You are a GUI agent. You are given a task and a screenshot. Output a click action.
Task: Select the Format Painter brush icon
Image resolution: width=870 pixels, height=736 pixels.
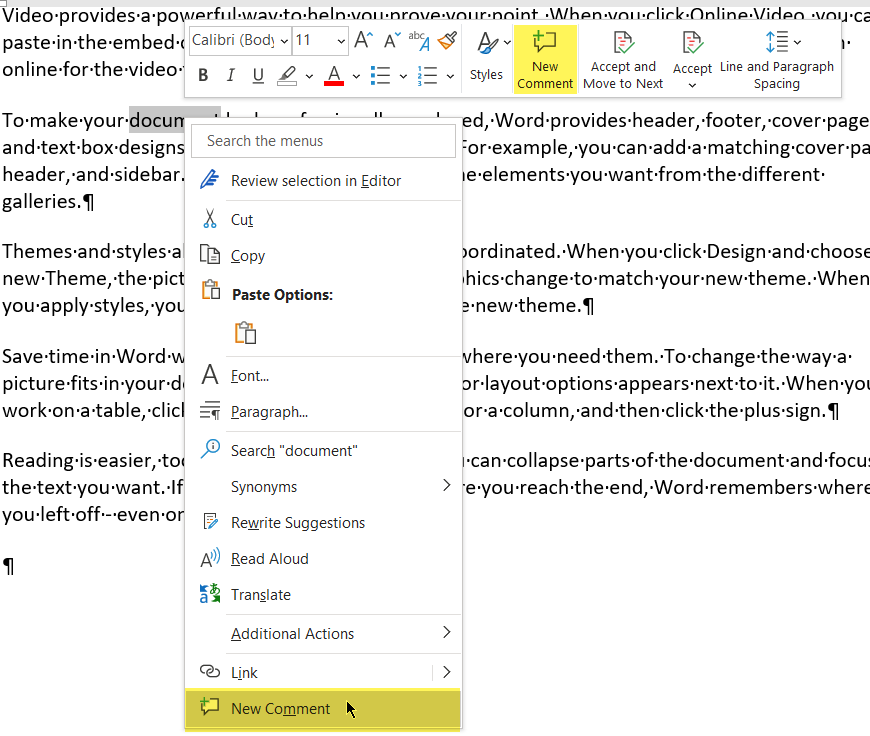click(x=447, y=41)
